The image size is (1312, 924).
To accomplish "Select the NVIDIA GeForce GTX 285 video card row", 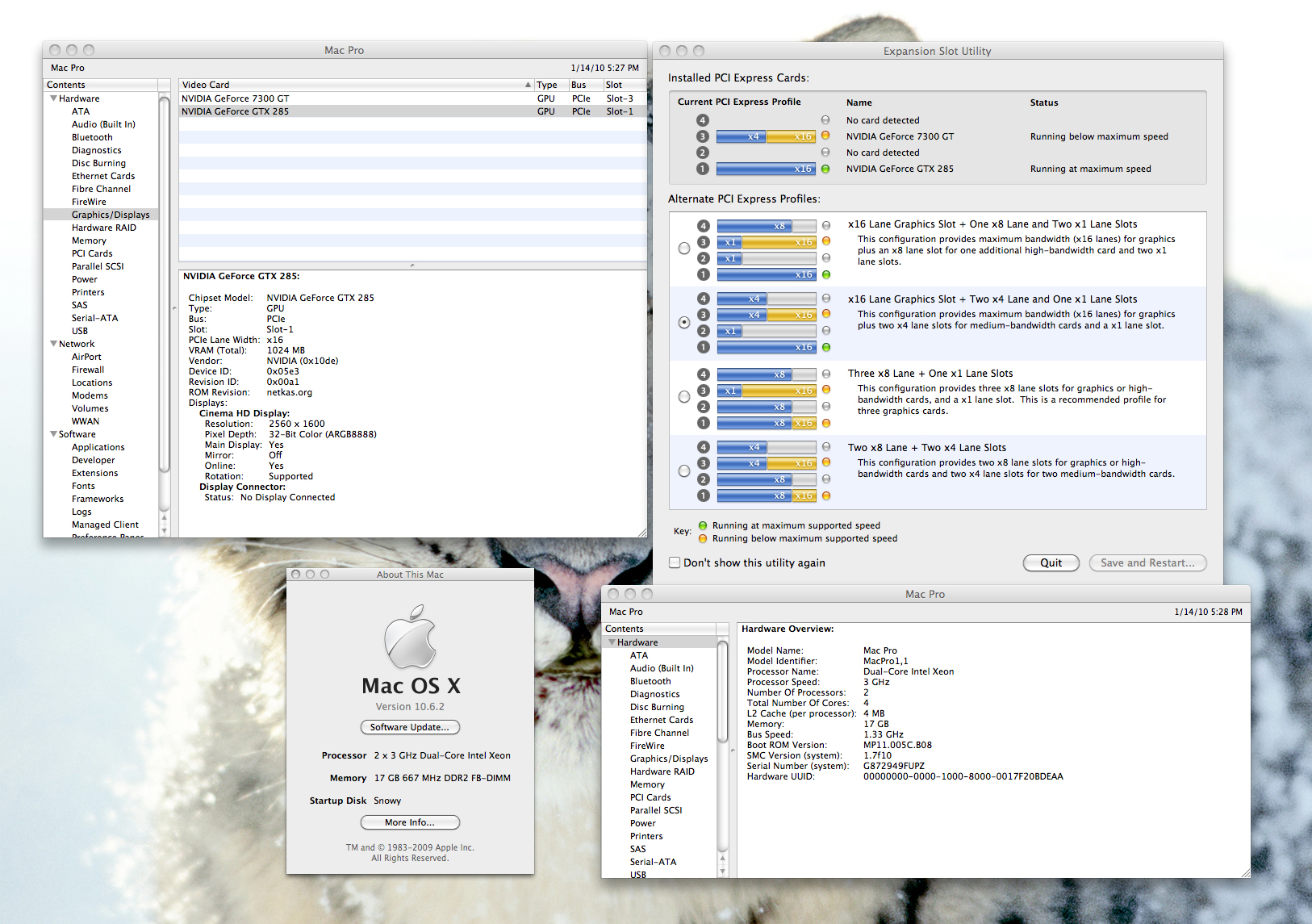I will click(x=412, y=111).
